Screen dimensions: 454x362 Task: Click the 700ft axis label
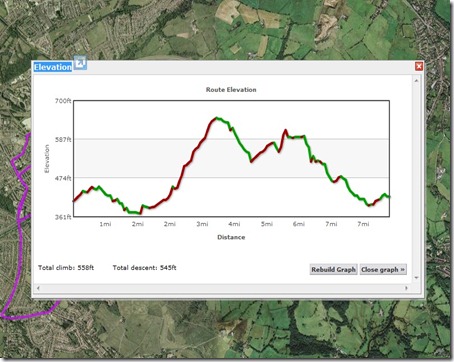(x=63, y=101)
